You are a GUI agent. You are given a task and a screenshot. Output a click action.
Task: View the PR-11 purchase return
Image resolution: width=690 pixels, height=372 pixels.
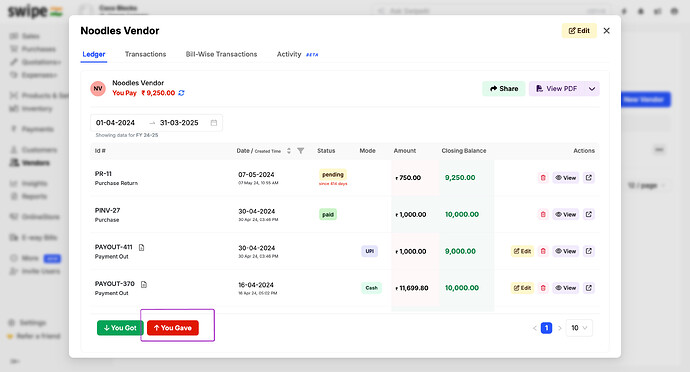(565, 178)
